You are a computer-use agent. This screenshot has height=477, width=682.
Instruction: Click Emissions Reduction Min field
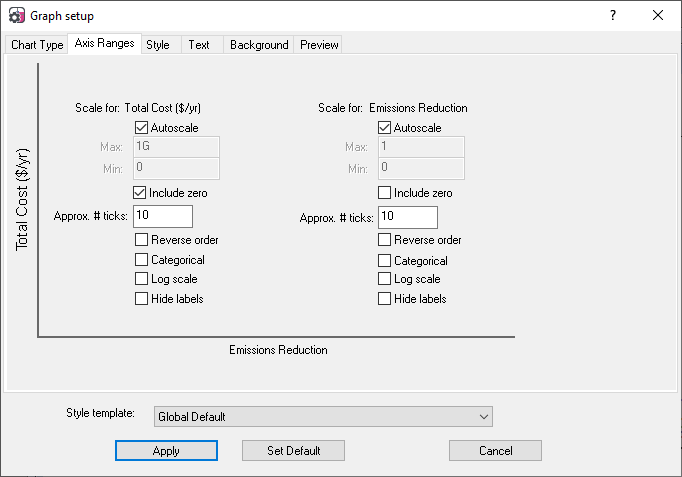(x=421, y=168)
